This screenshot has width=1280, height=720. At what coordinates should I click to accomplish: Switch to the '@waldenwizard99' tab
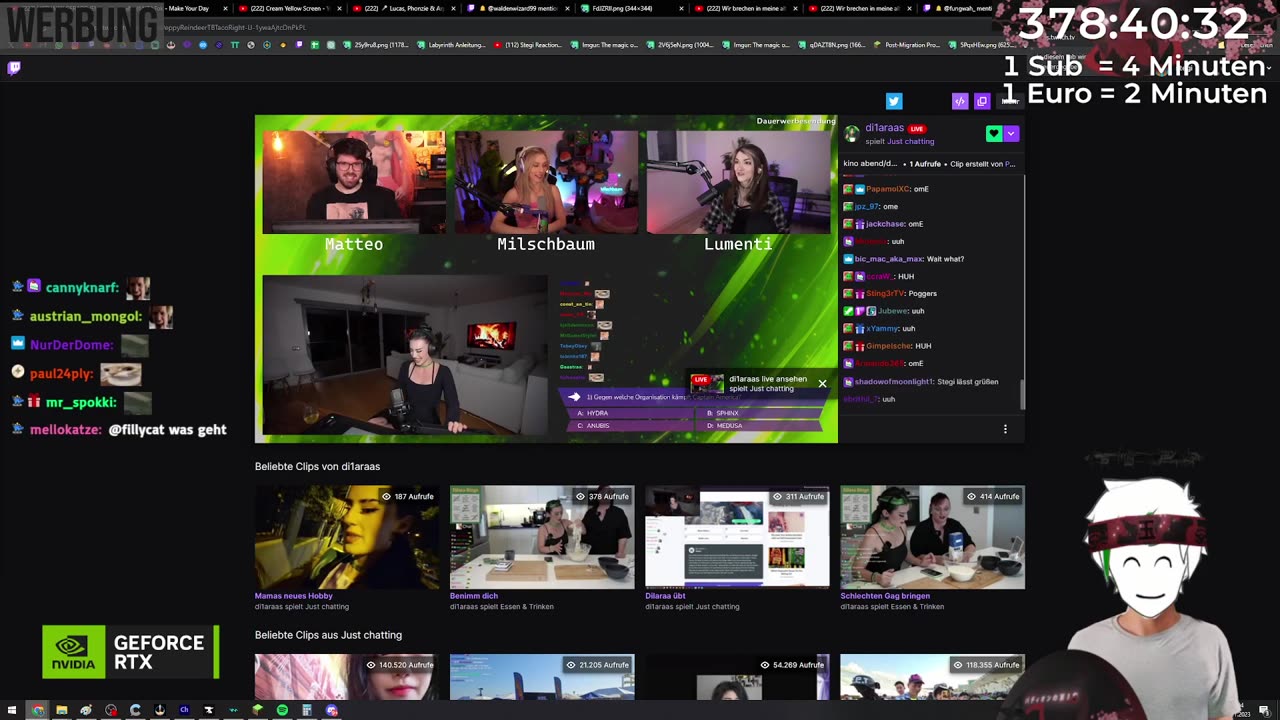[x=520, y=8]
